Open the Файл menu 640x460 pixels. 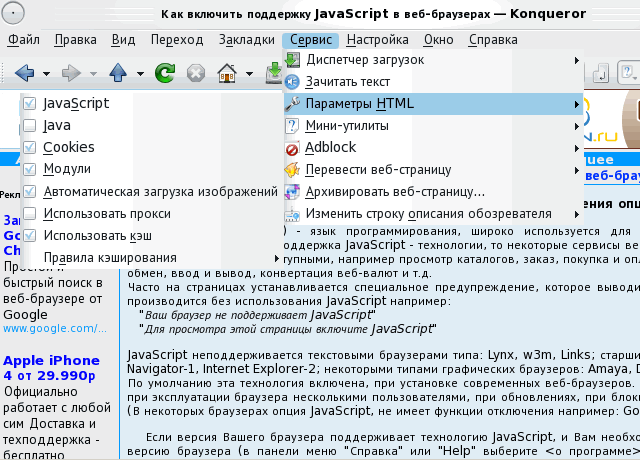point(24,40)
